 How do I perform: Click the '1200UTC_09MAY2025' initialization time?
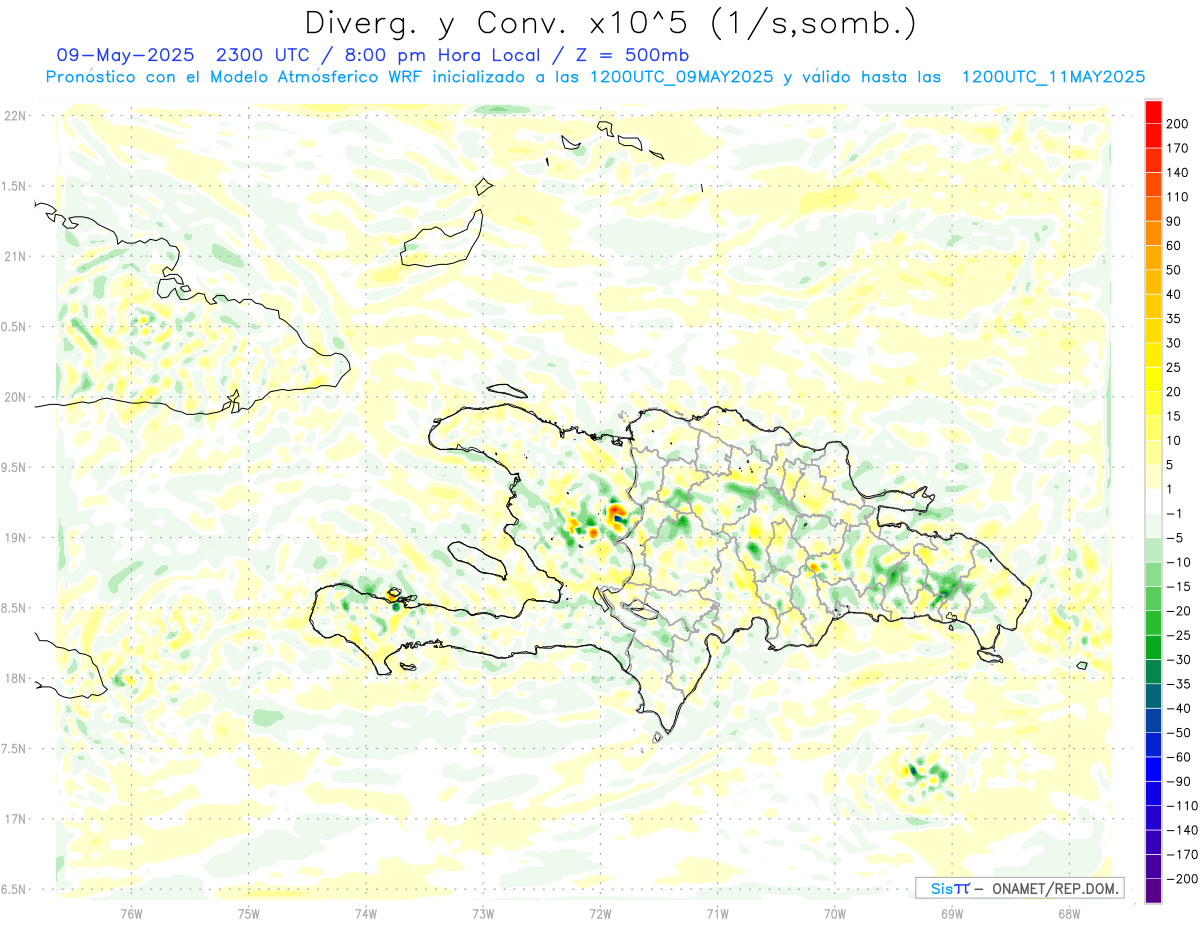point(681,77)
